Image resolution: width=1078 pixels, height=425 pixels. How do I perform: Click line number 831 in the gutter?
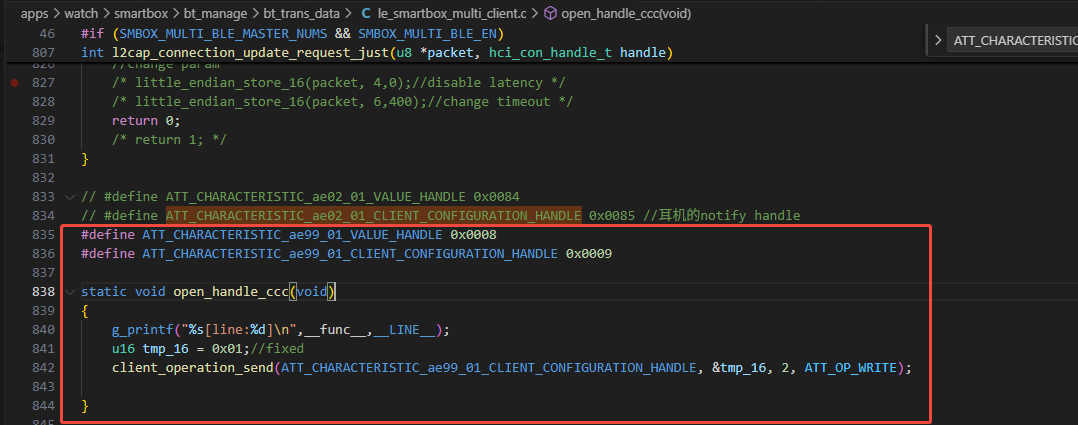coord(43,159)
